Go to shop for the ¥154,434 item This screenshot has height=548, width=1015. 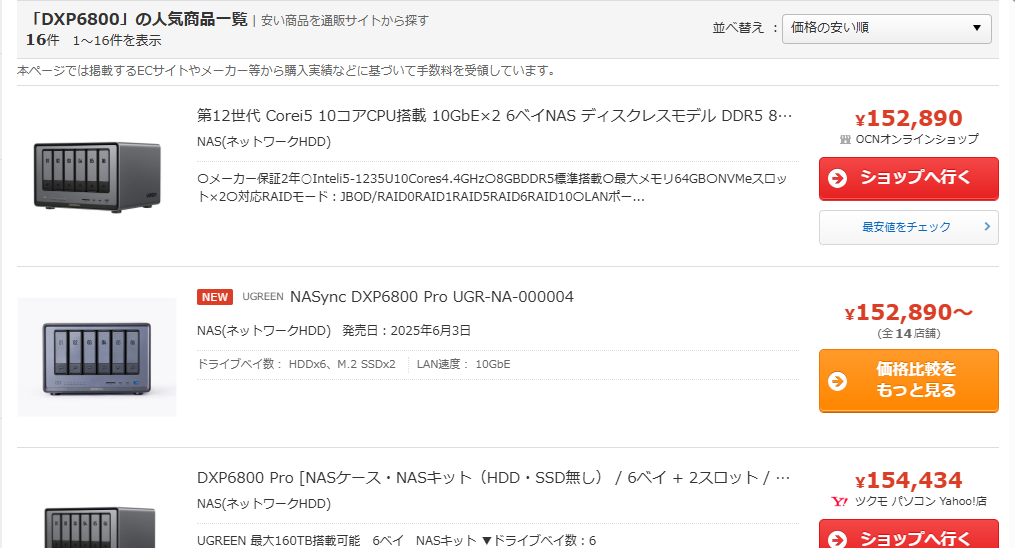[908, 535]
